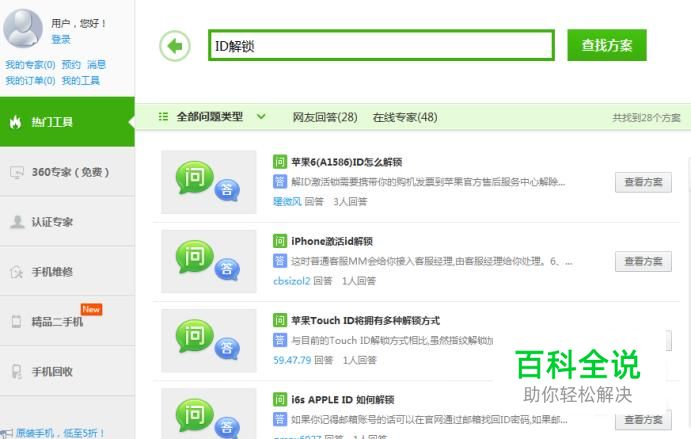The image size is (691, 439).
Task: Open Q&A thumbnail for 苹果Touch ID result
Action: click(x=209, y=341)
